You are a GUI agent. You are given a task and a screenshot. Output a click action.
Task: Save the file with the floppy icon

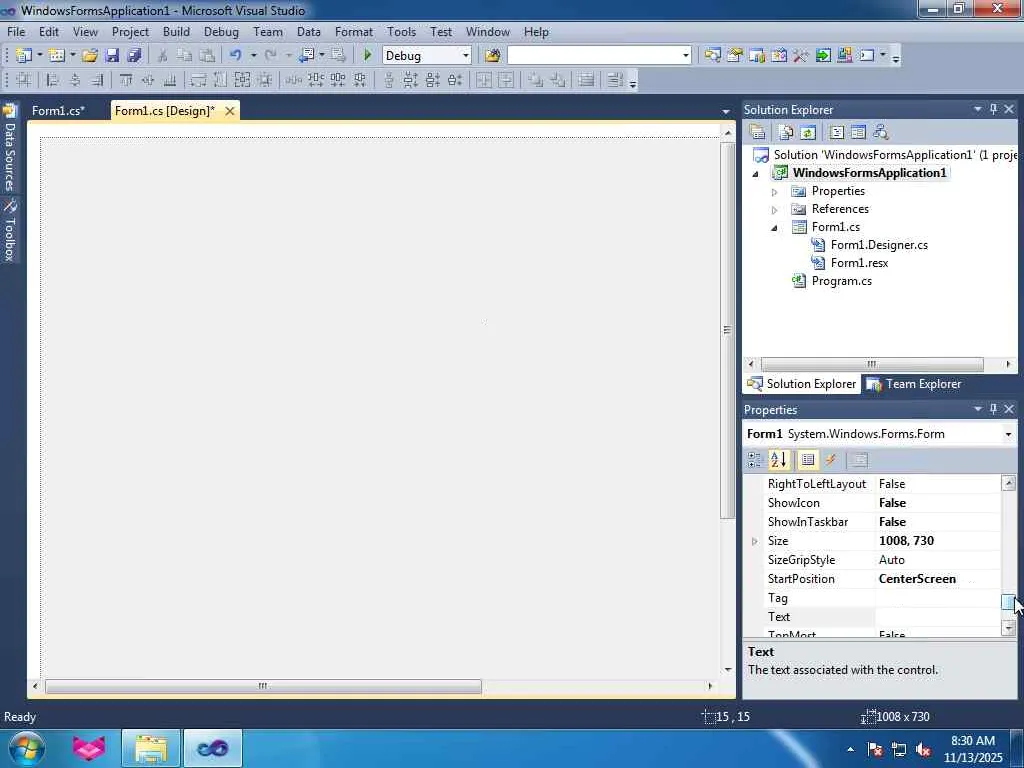point(112,56)
